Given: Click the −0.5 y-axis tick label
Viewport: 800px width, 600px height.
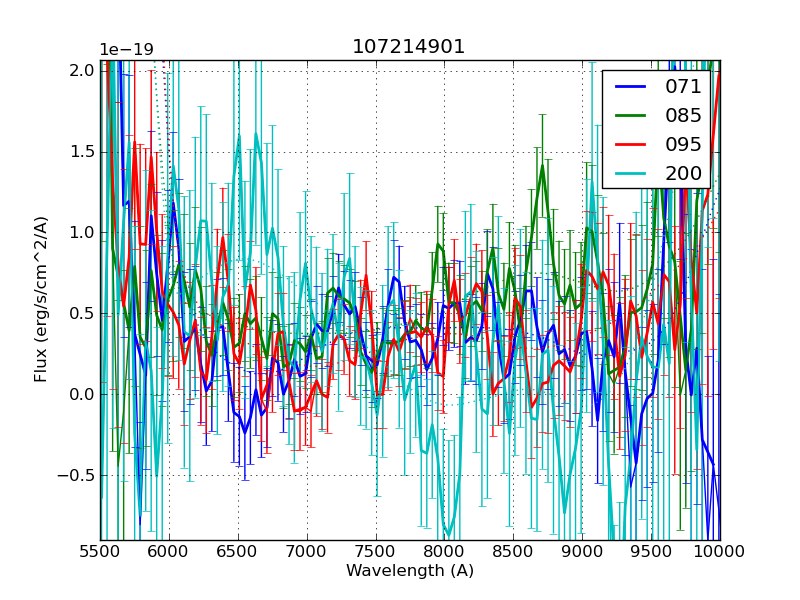Looking at the screenshot, I should tap(77, 475).
